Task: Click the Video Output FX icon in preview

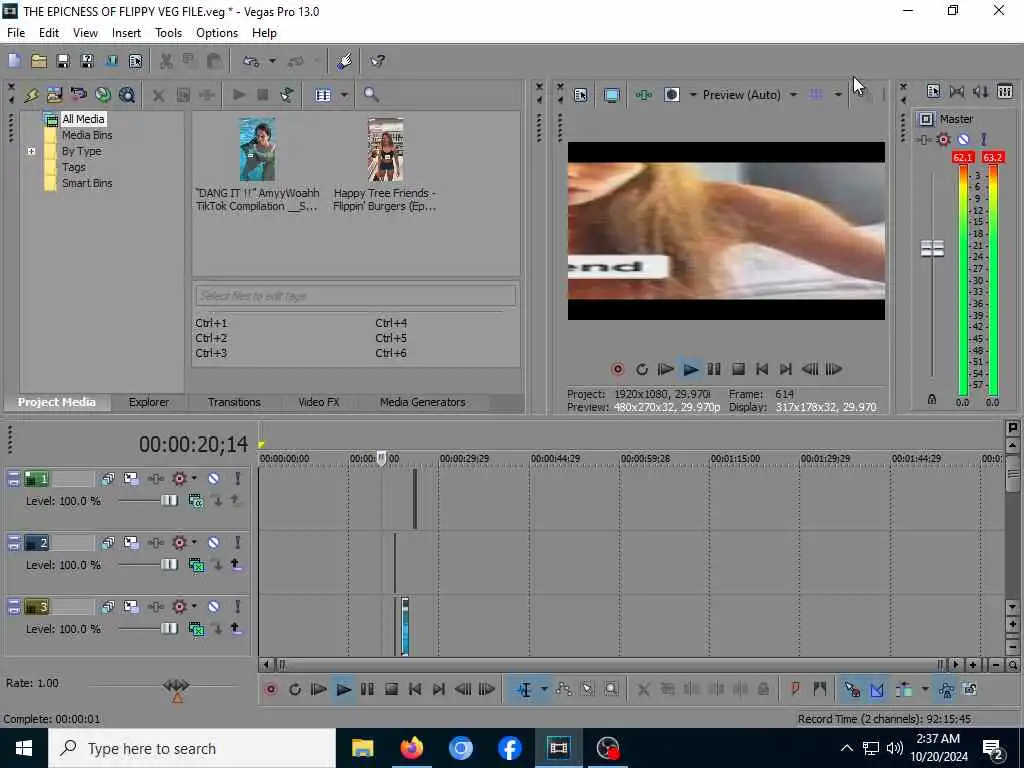Action: pyautogui.click(x=643, y=95)
